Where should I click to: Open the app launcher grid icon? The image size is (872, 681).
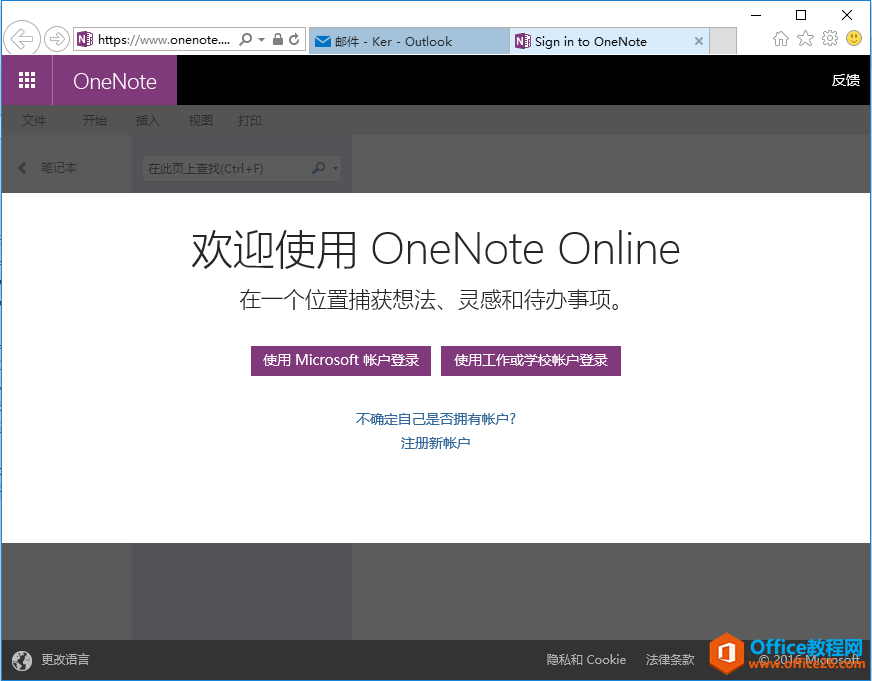26,80
